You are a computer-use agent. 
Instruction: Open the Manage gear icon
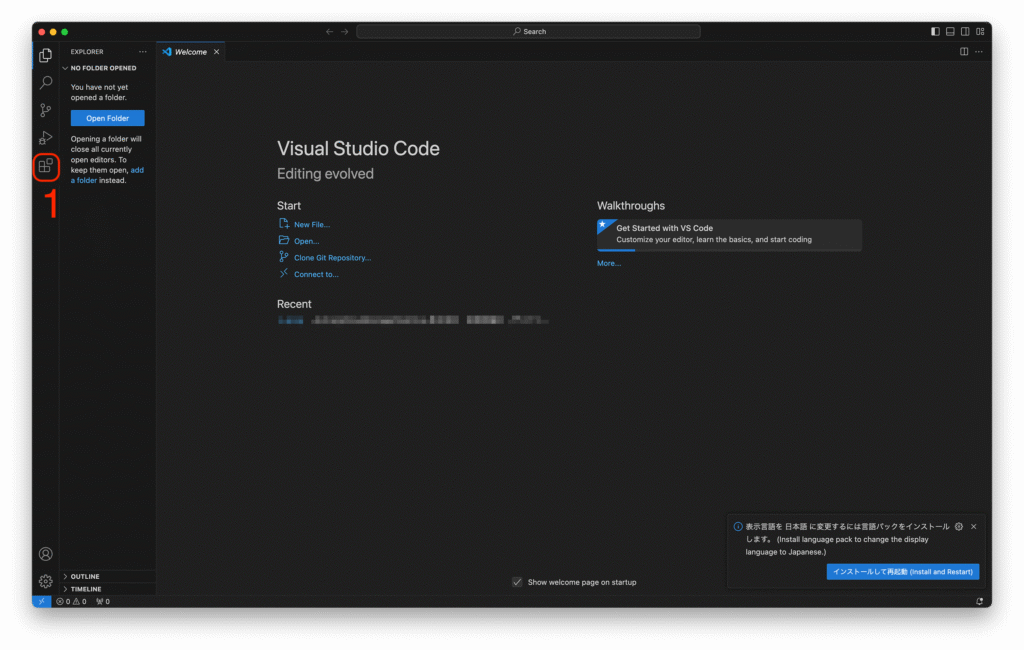tap(46, 581)
